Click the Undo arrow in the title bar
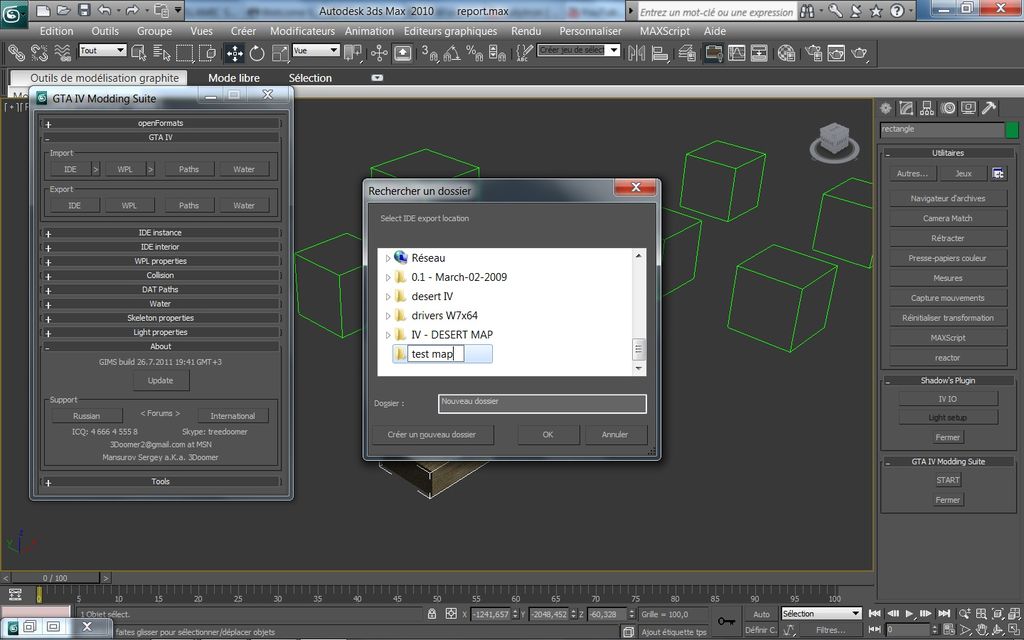The image size is (1024, 640). [x=104, y=10]
